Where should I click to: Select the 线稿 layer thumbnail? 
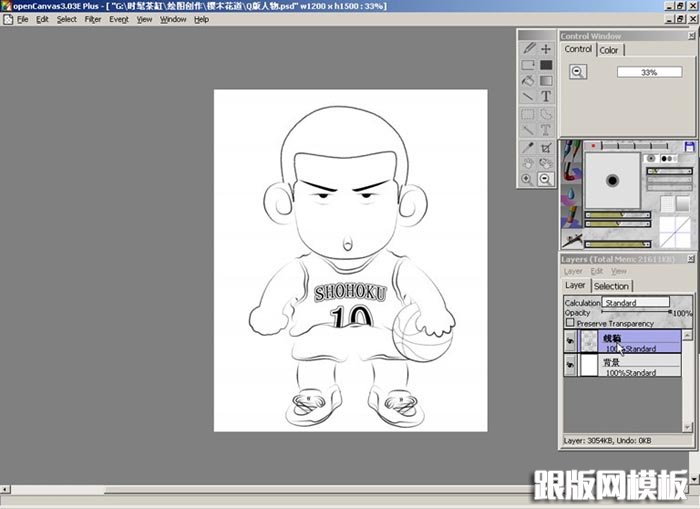click(589, 341)
